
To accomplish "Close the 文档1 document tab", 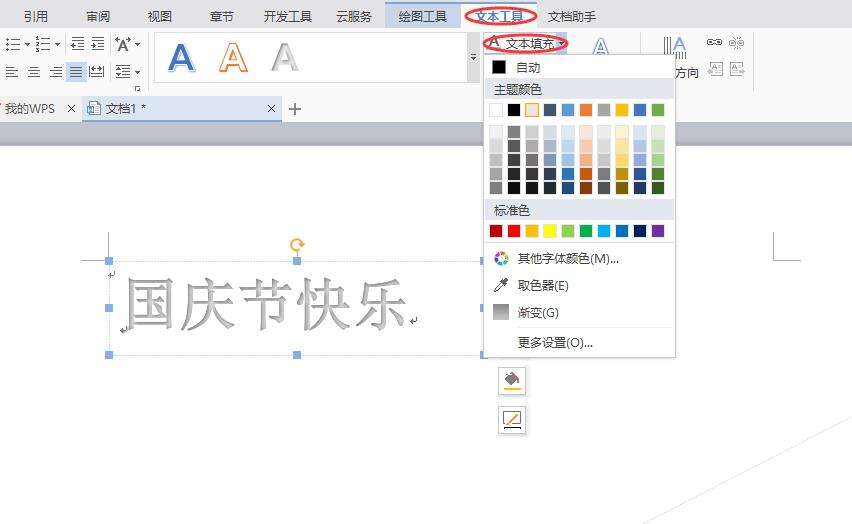I will click(271, 109).
